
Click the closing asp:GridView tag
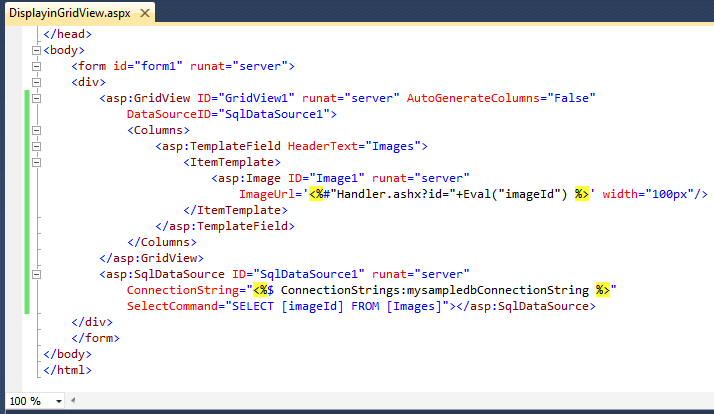point(151,258)
